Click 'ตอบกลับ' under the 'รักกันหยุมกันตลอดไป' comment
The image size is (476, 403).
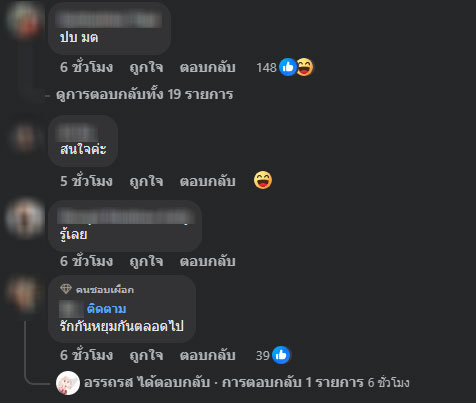coord(207,355)
